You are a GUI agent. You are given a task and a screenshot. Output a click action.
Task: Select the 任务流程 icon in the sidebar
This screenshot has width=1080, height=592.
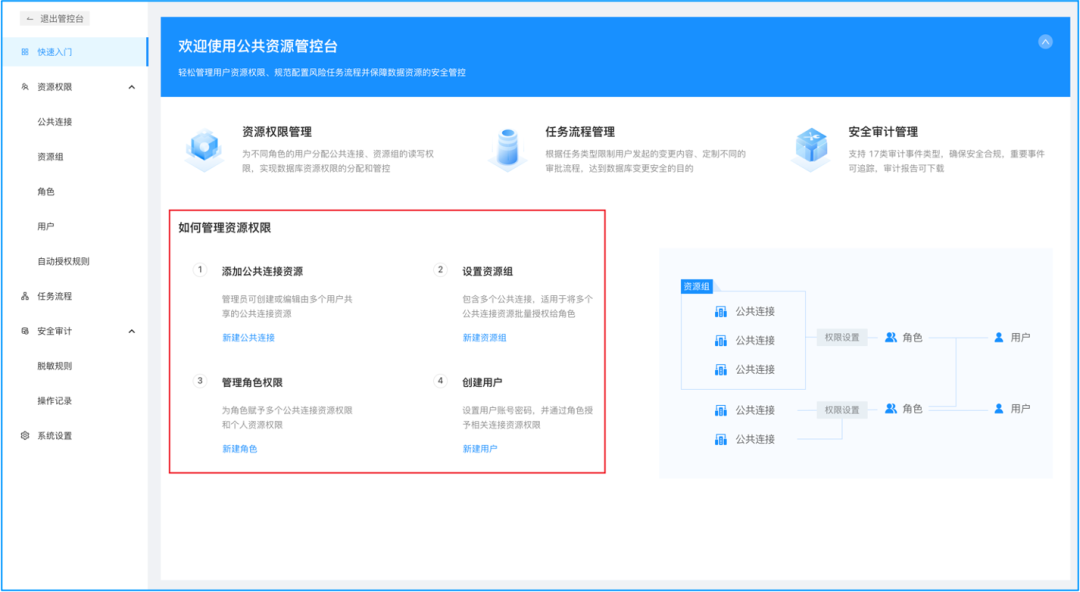[22, 296]
